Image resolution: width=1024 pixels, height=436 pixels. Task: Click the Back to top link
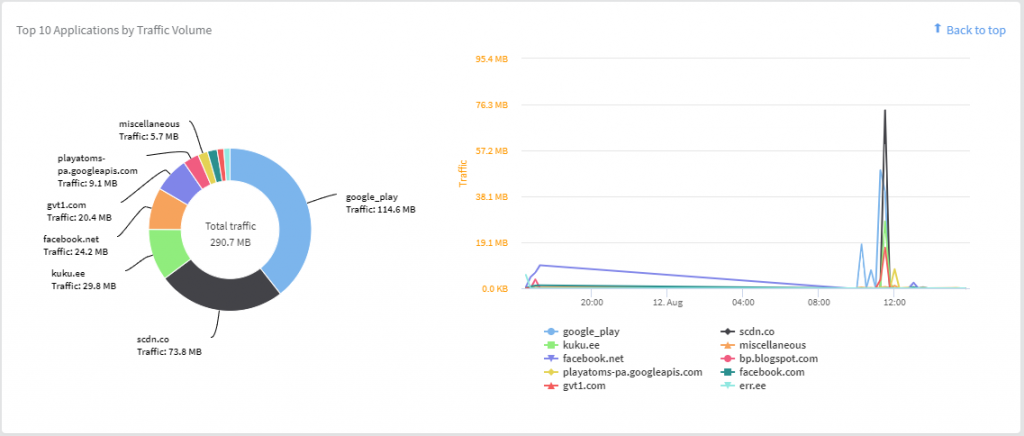(x=975, y=30)
